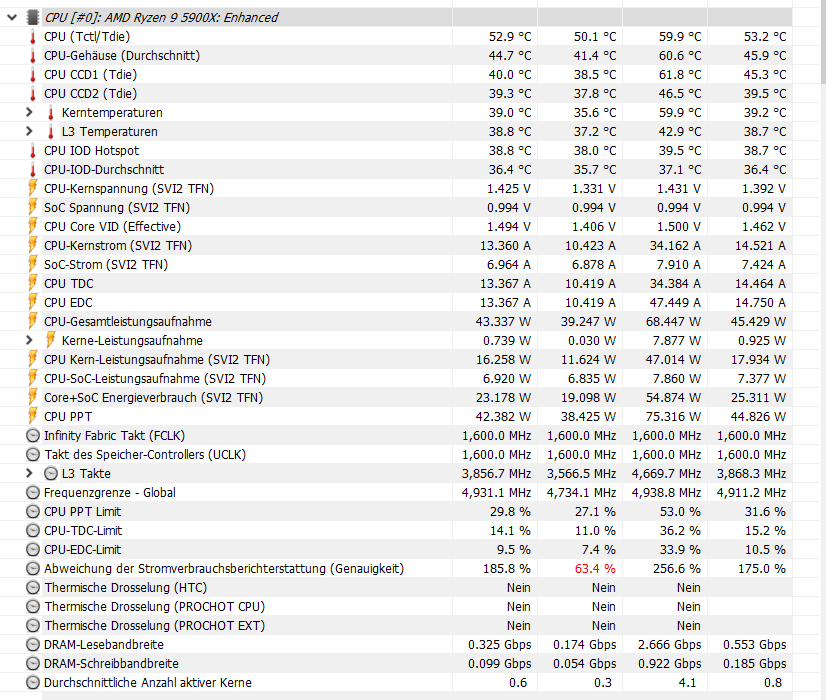Click thermometer icon beside CPU-Gehäuse (Durchschnitt)

(x=33, y=56)
